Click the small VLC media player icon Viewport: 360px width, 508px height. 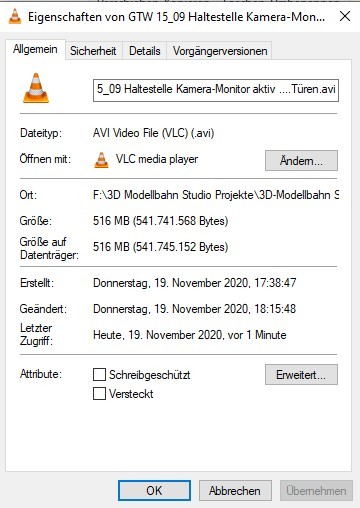click(102, 160)
